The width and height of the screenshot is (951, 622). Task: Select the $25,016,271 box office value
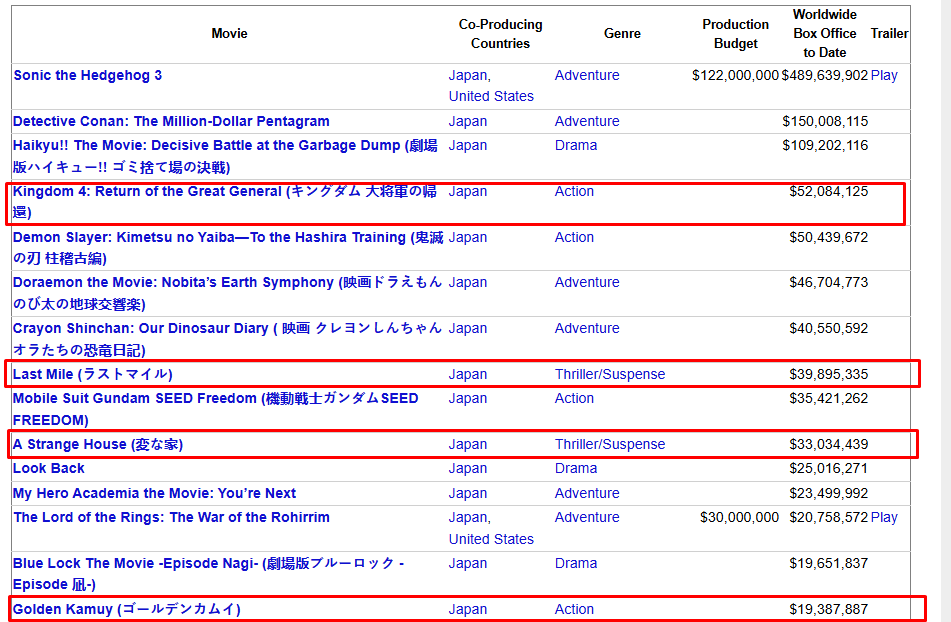point(828,469)
